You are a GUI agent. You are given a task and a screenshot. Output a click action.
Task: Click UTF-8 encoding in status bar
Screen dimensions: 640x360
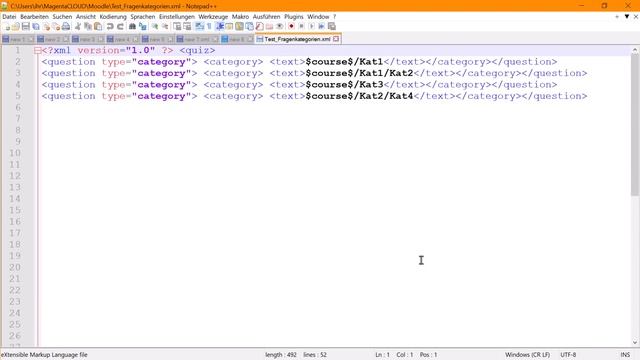(x=568, y=355)
